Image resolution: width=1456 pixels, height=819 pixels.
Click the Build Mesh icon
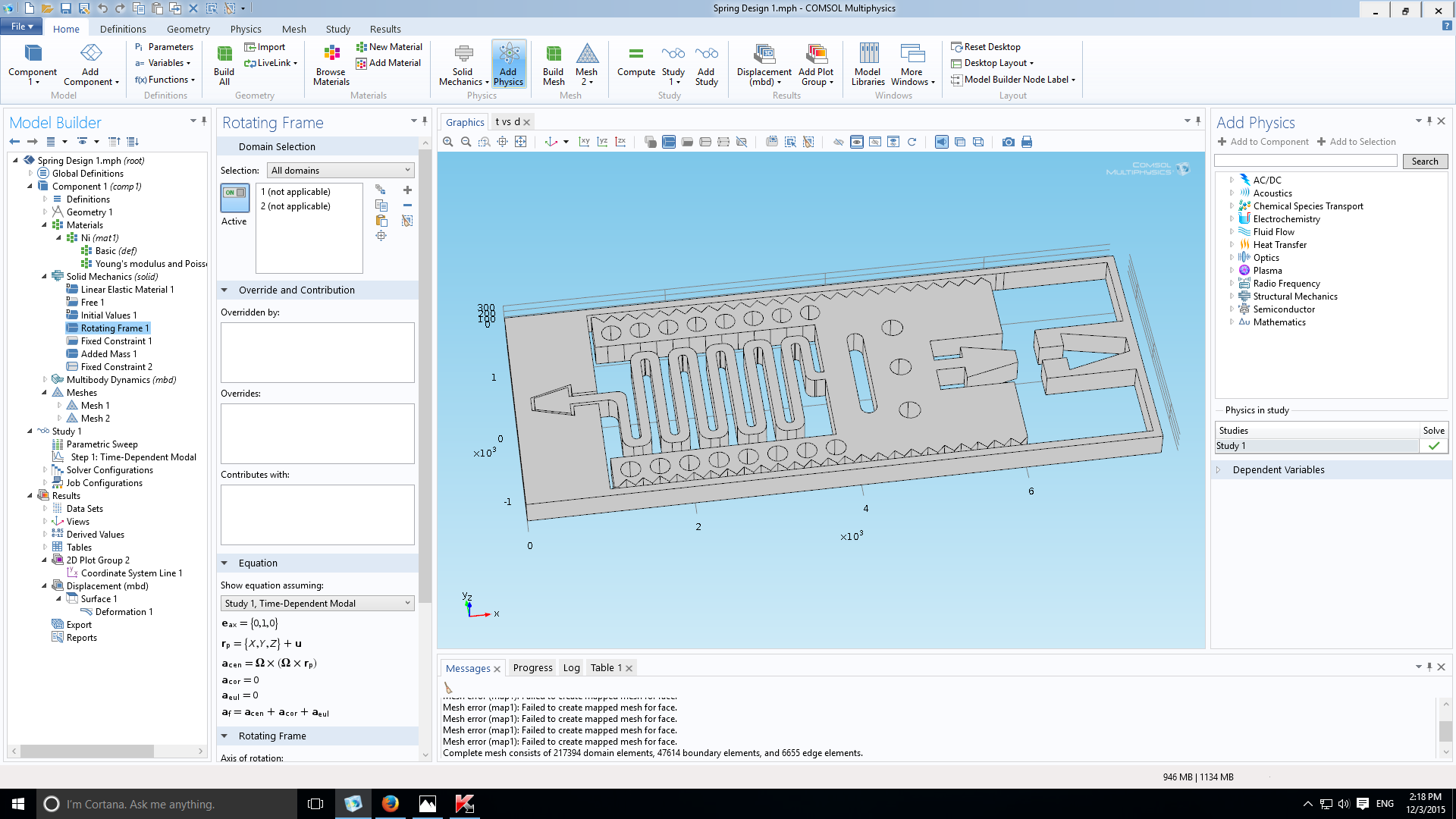click(554, 64)
